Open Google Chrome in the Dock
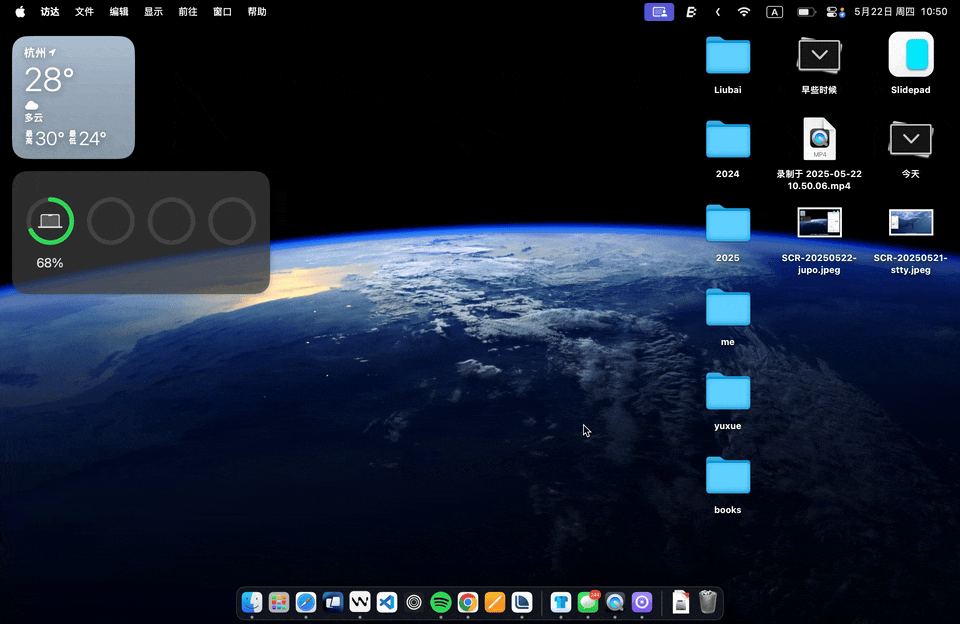Screen dimensions: 960x624 pos(468,603)
